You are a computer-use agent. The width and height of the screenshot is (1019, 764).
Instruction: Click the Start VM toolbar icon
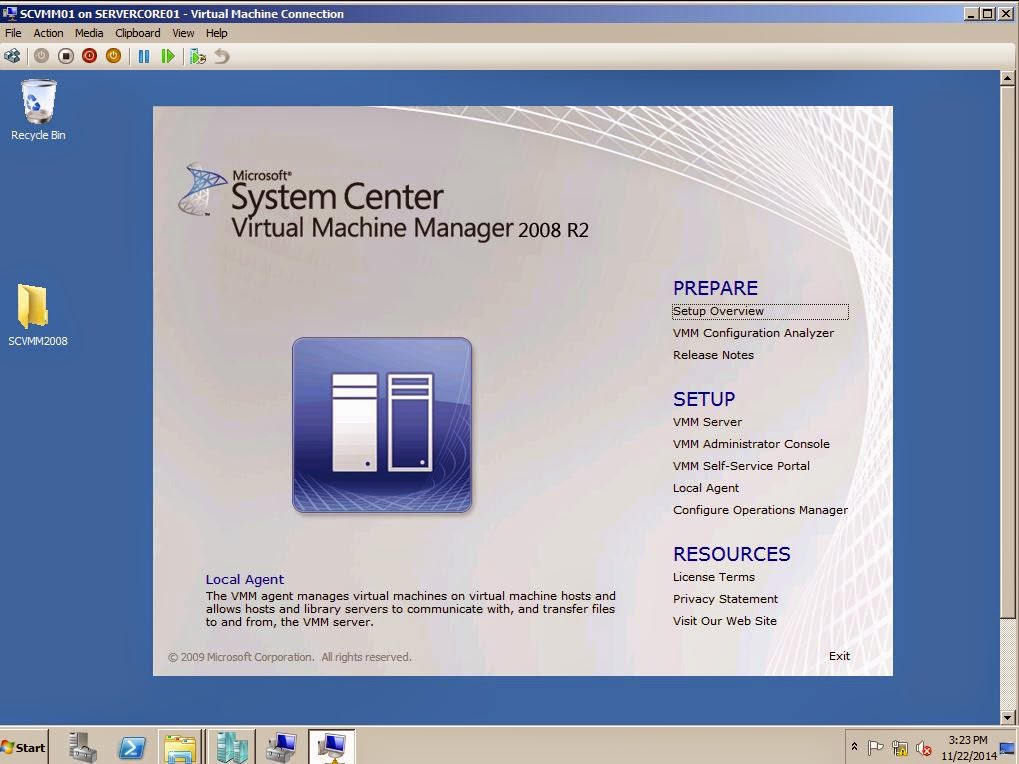point(42,57)
